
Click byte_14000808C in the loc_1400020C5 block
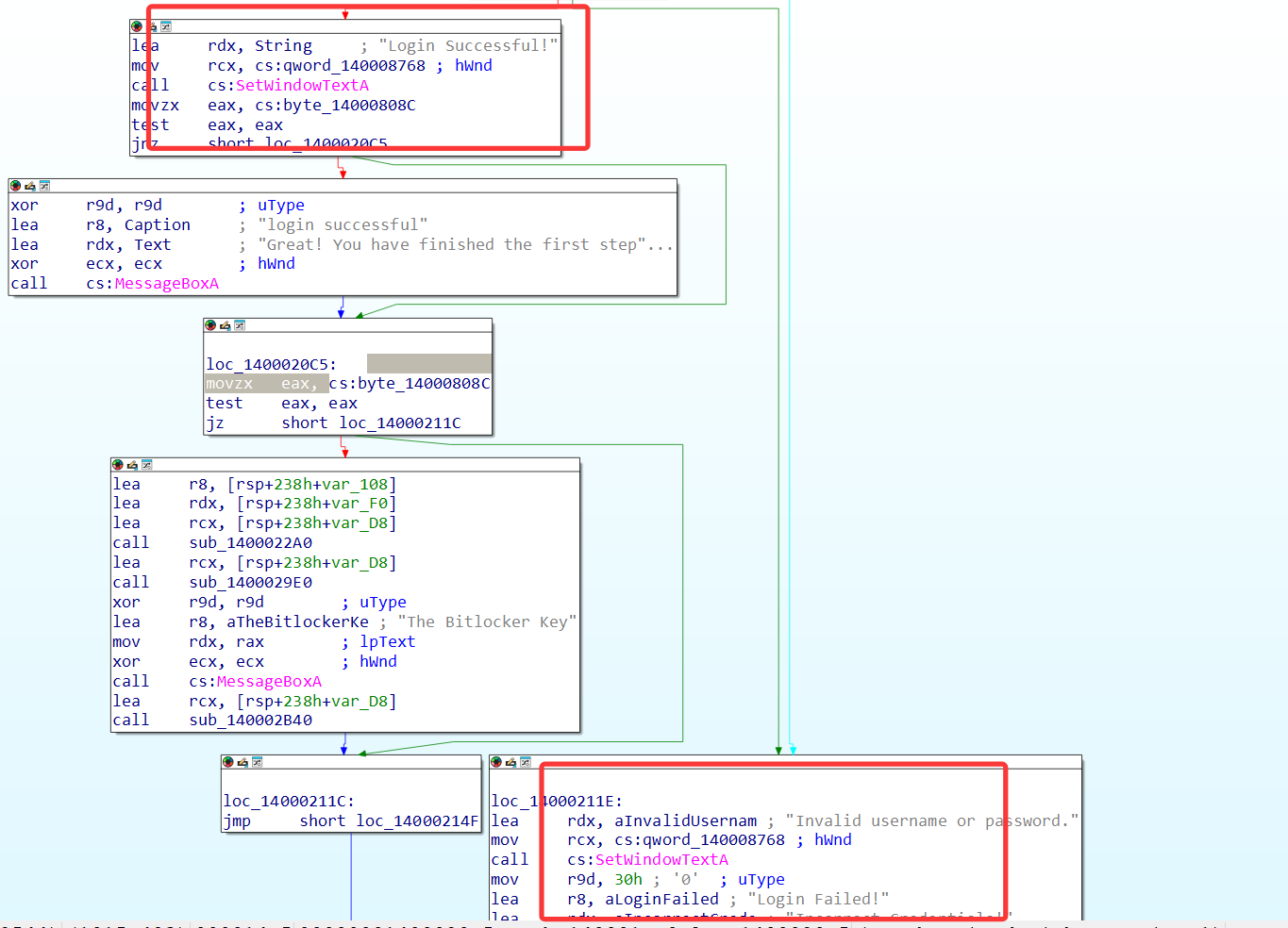click(424, 384)
